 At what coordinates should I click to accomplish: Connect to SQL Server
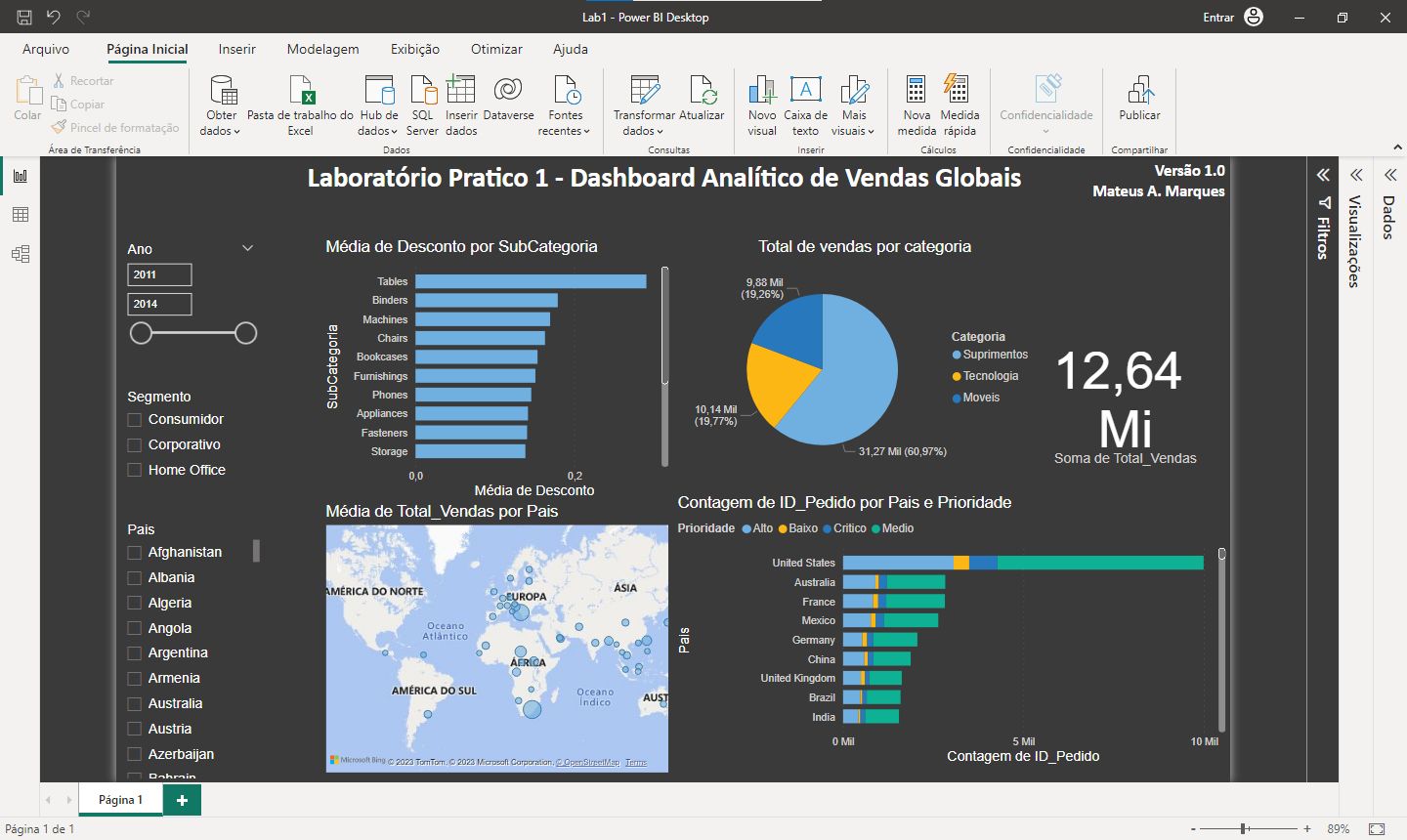click(x=422, y=105)
